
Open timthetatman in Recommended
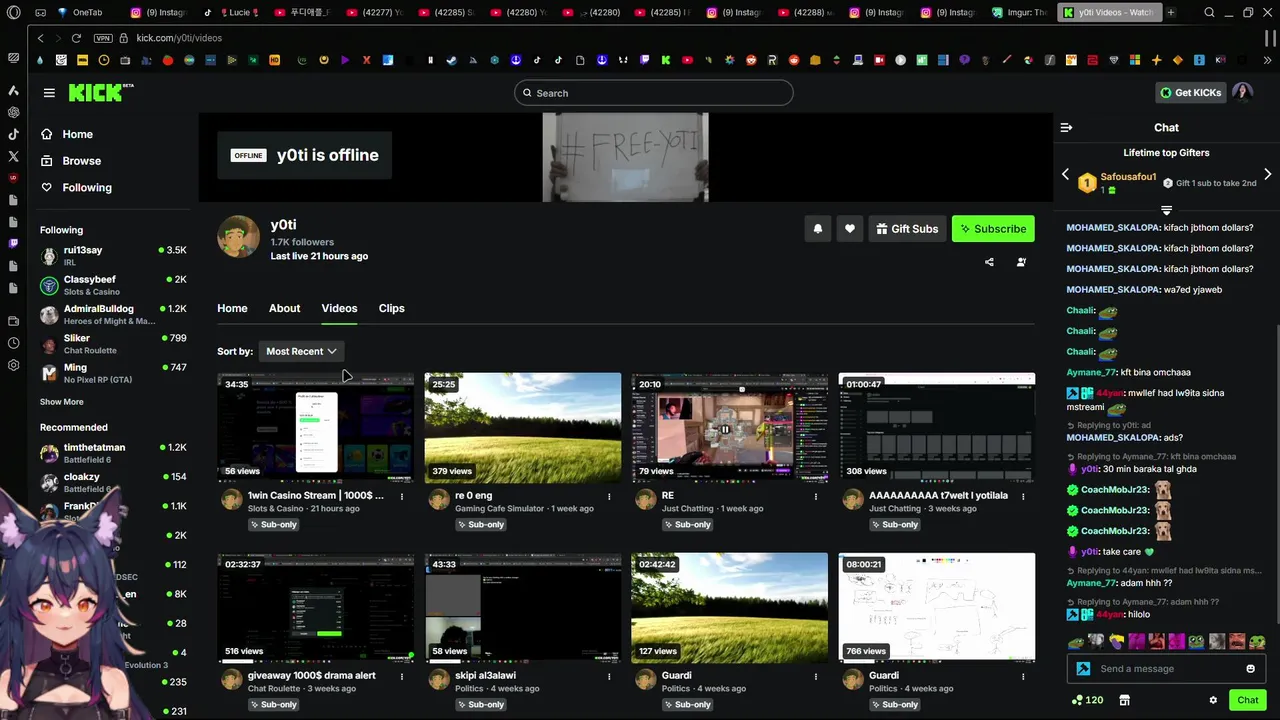113,453
